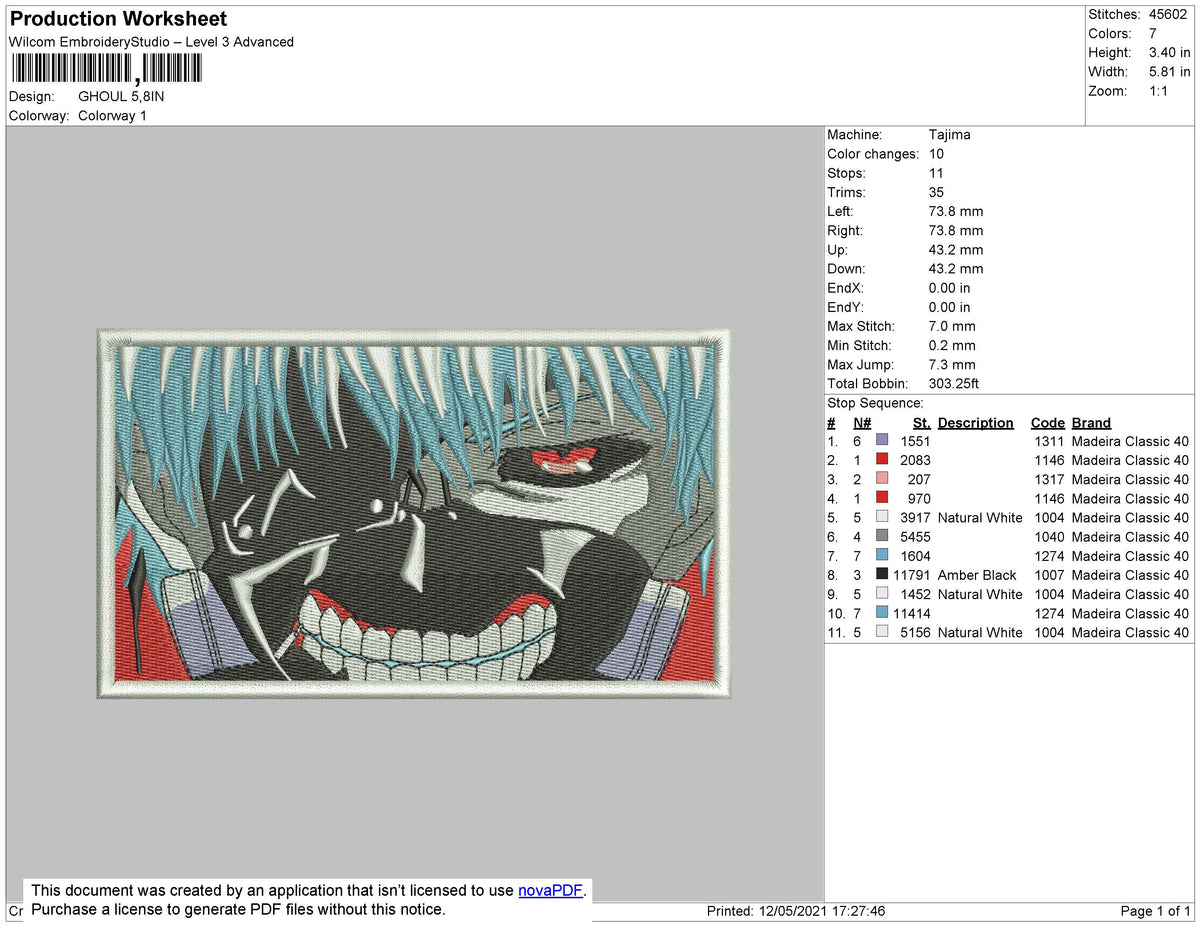Click code 1311 in stop 1
1200x927 pixels.
[1047, 441]
